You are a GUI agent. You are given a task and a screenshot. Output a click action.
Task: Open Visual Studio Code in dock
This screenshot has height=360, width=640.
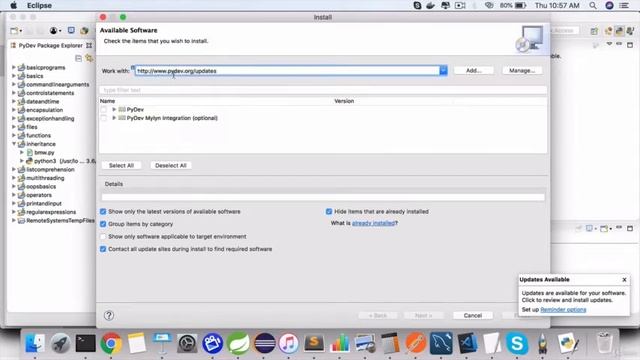tap(467, 343)
